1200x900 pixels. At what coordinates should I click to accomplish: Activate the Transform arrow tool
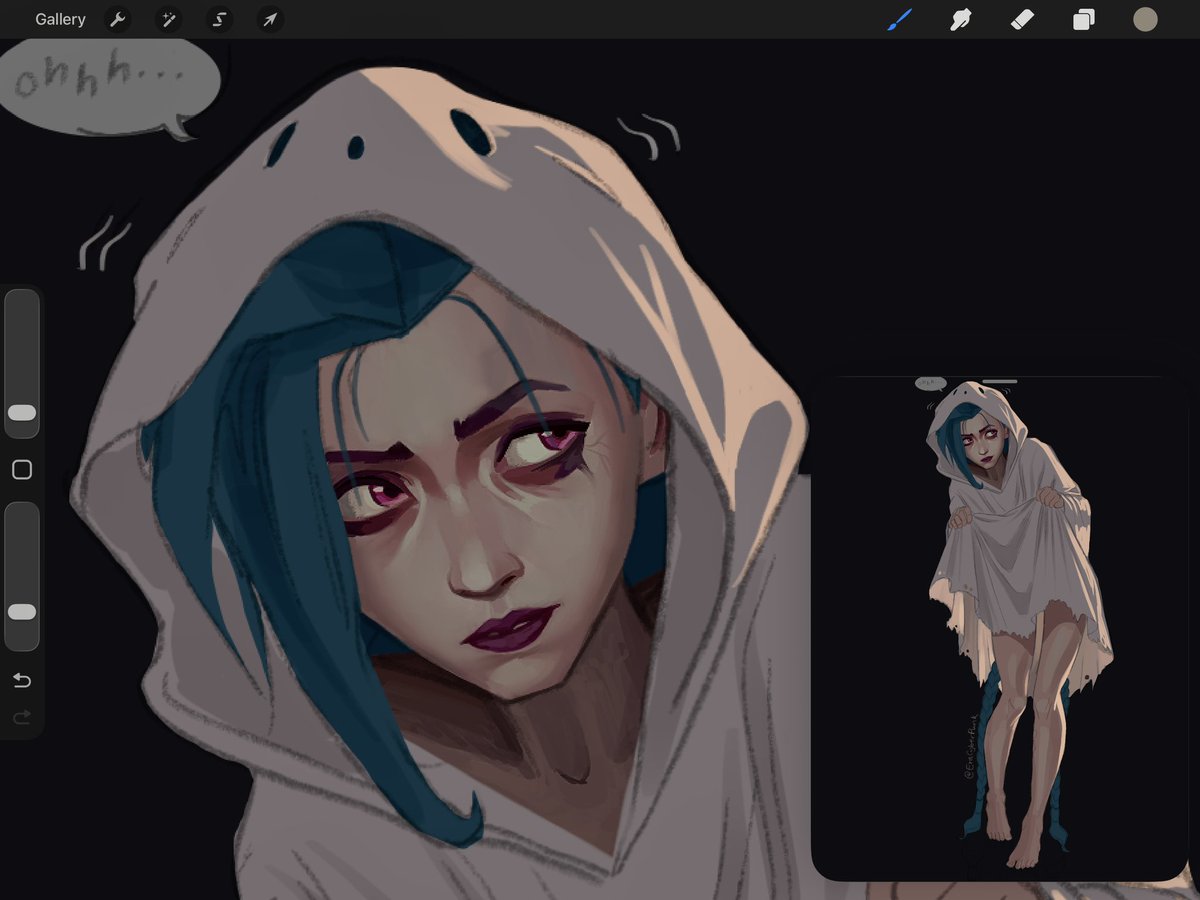point(270,20)
